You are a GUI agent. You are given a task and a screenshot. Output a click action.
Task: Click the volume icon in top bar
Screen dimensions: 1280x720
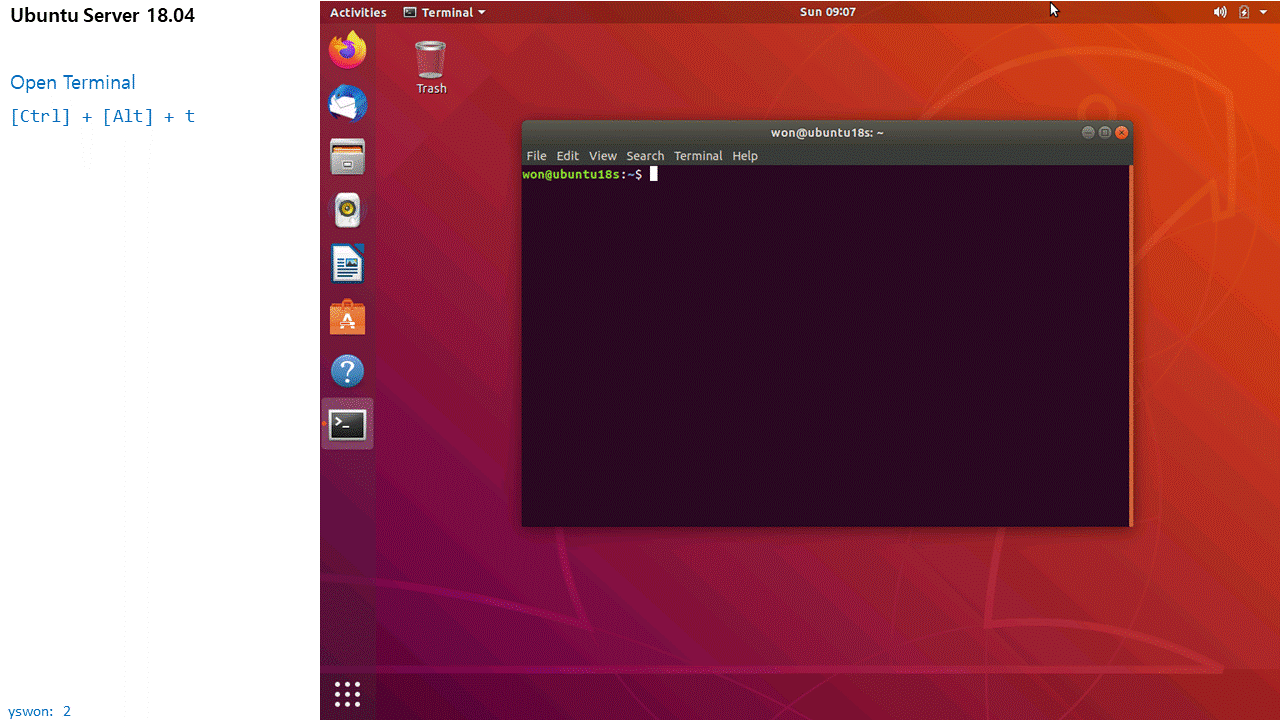[1220, 12]
